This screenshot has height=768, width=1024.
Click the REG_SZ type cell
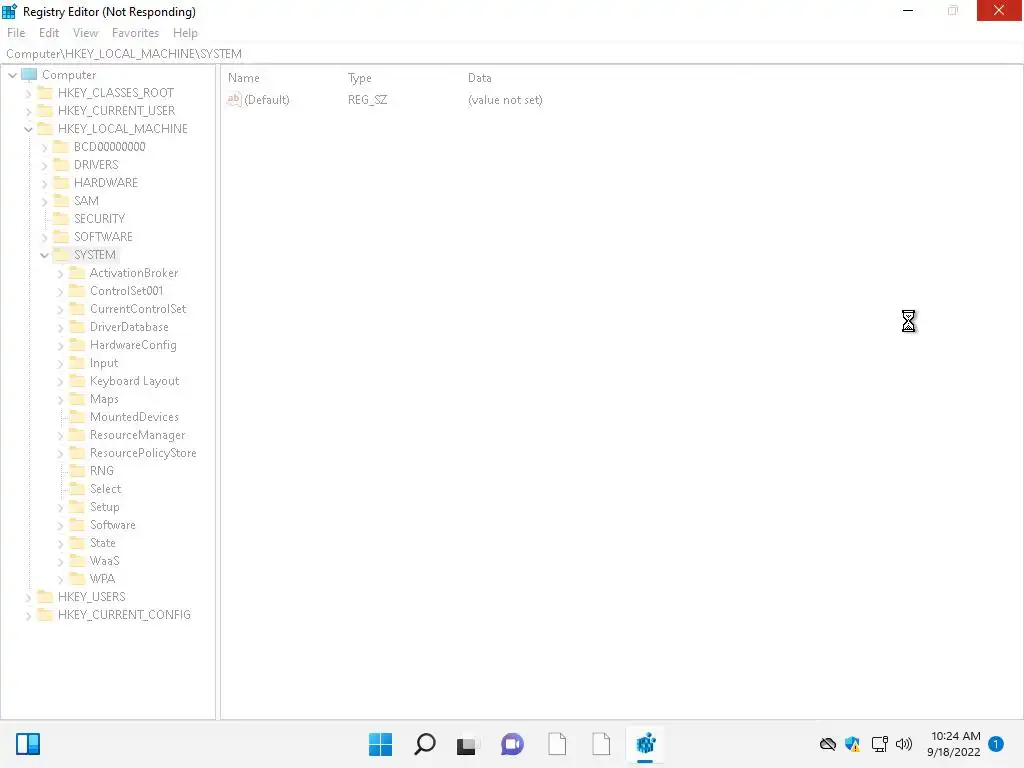(x=367, y=100)
